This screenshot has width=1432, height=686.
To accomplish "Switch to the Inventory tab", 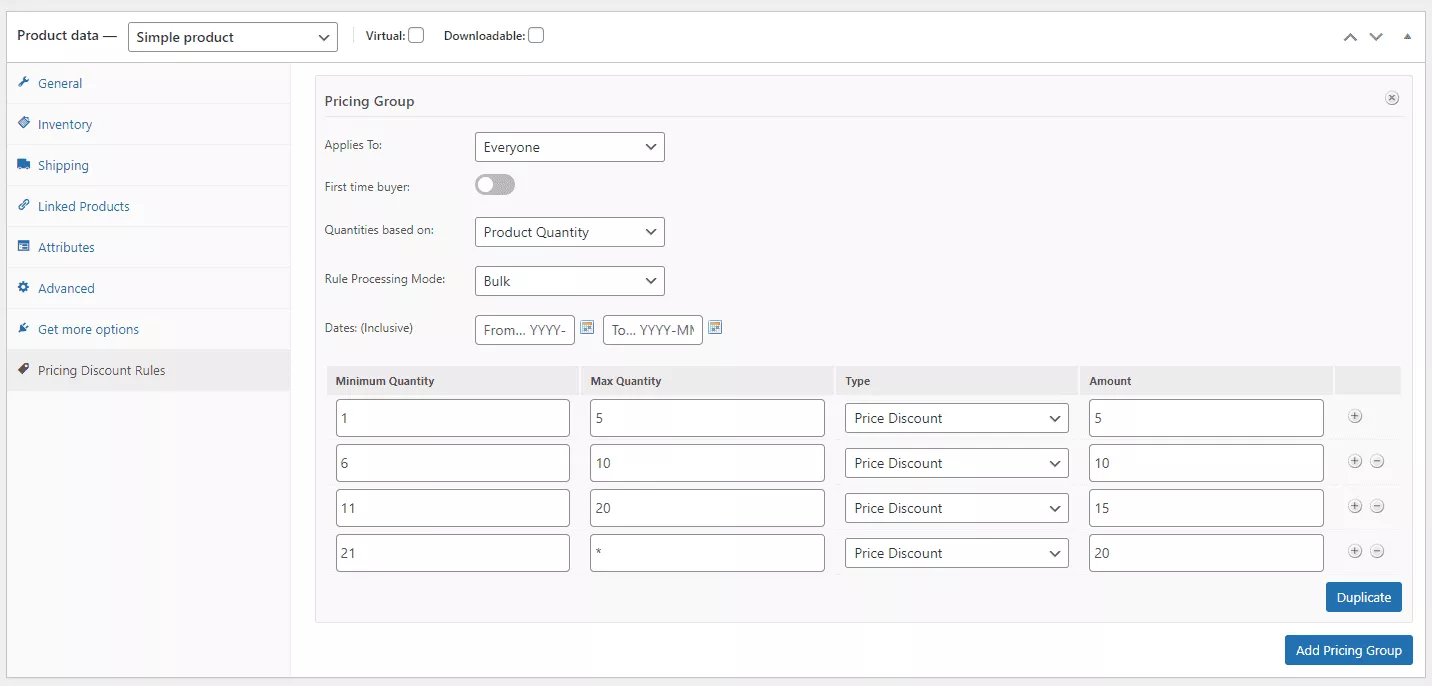I will [x=148, y=124].
